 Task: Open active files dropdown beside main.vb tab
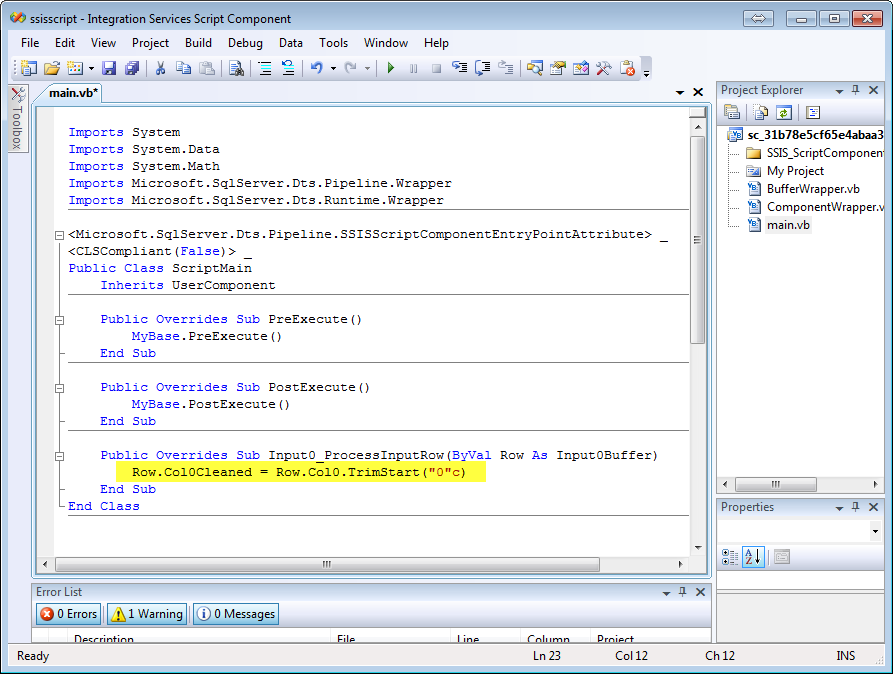[x=680, y=92]
